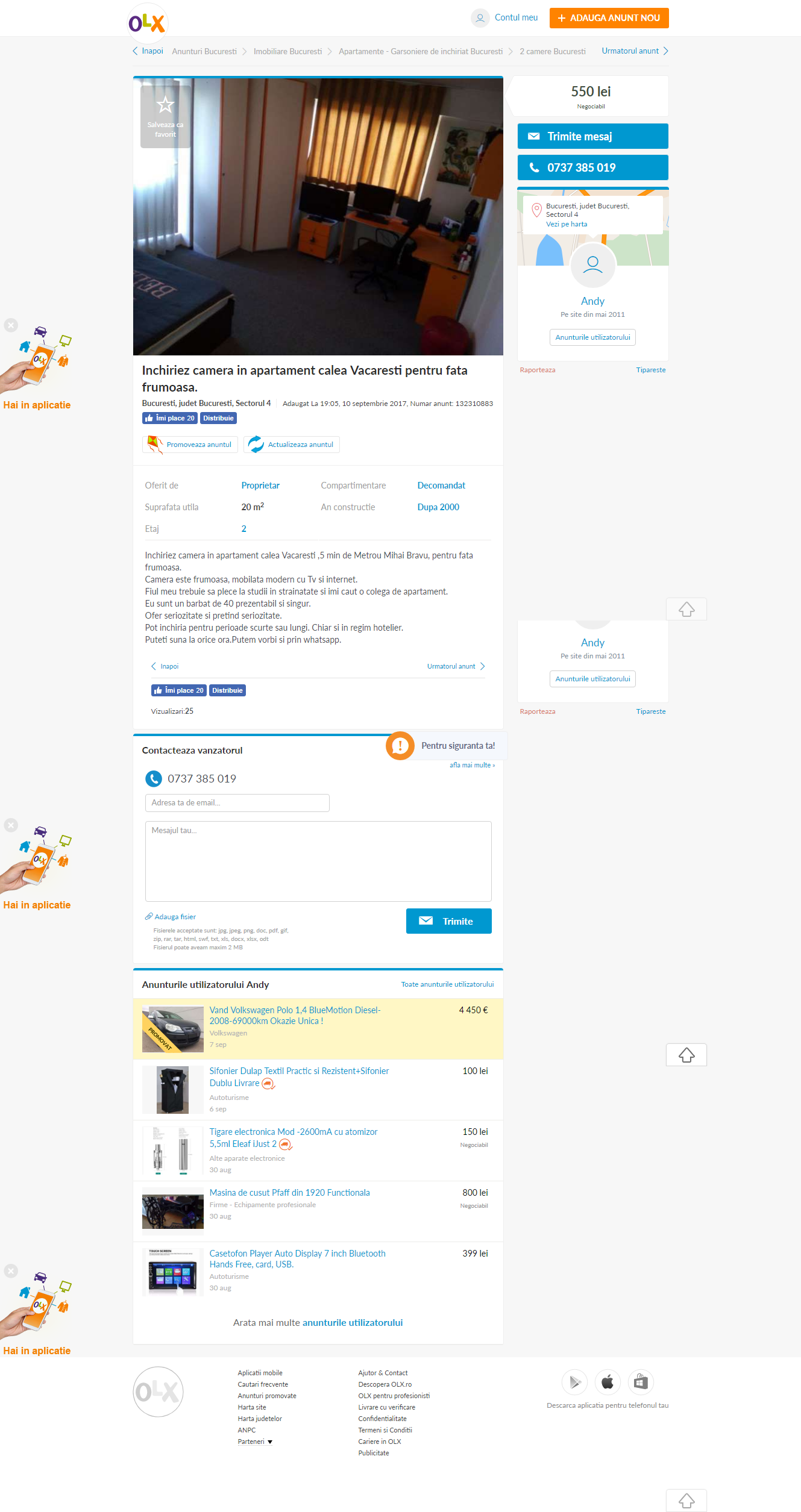Open Google Play store app icon
The height and width of the screenshot is (1512, 801).
point(574,1382)
